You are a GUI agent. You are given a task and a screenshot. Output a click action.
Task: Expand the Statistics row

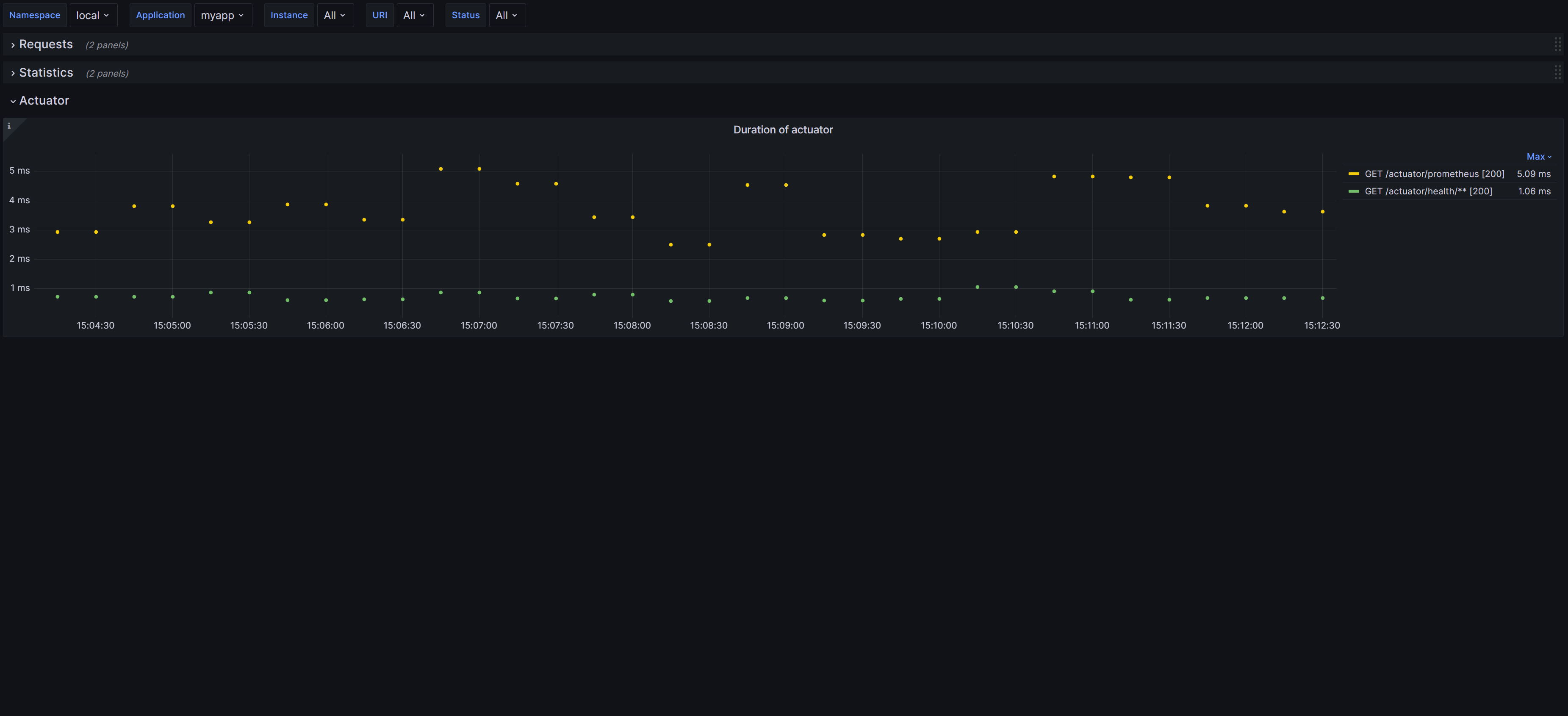[46, 72]
